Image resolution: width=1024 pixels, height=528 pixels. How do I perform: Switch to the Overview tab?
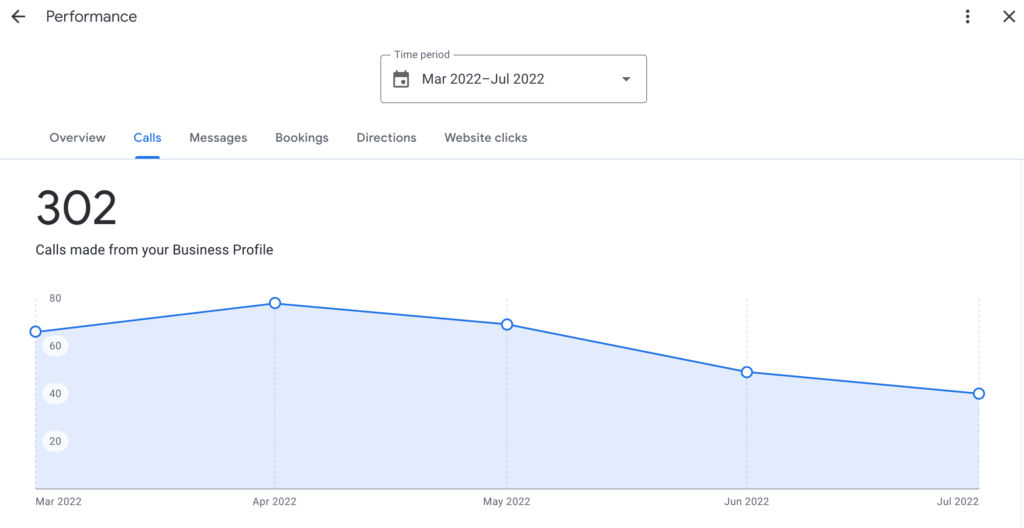click(x=77, y=138)
